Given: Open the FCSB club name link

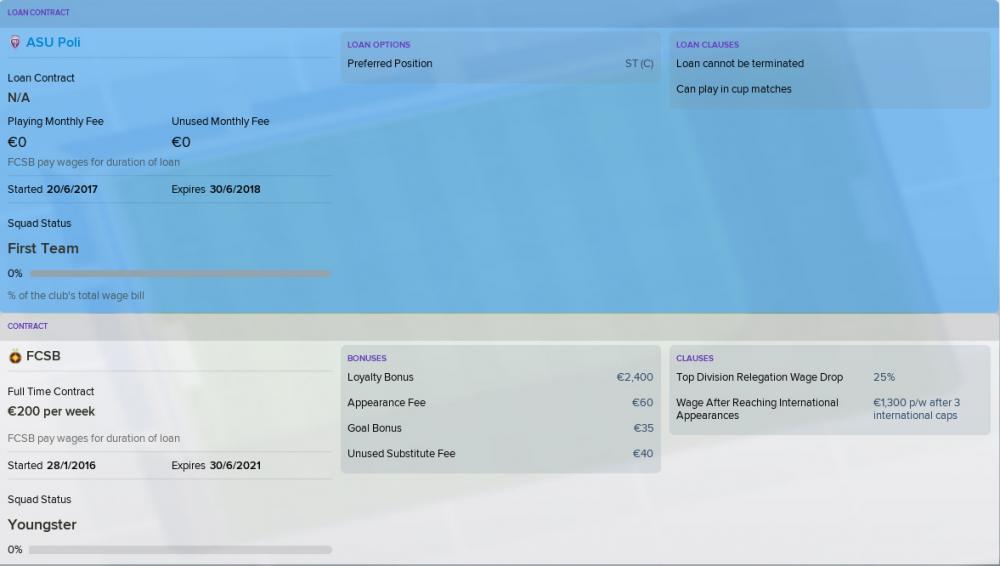Looking at the screenshot, I should (43, 356).
